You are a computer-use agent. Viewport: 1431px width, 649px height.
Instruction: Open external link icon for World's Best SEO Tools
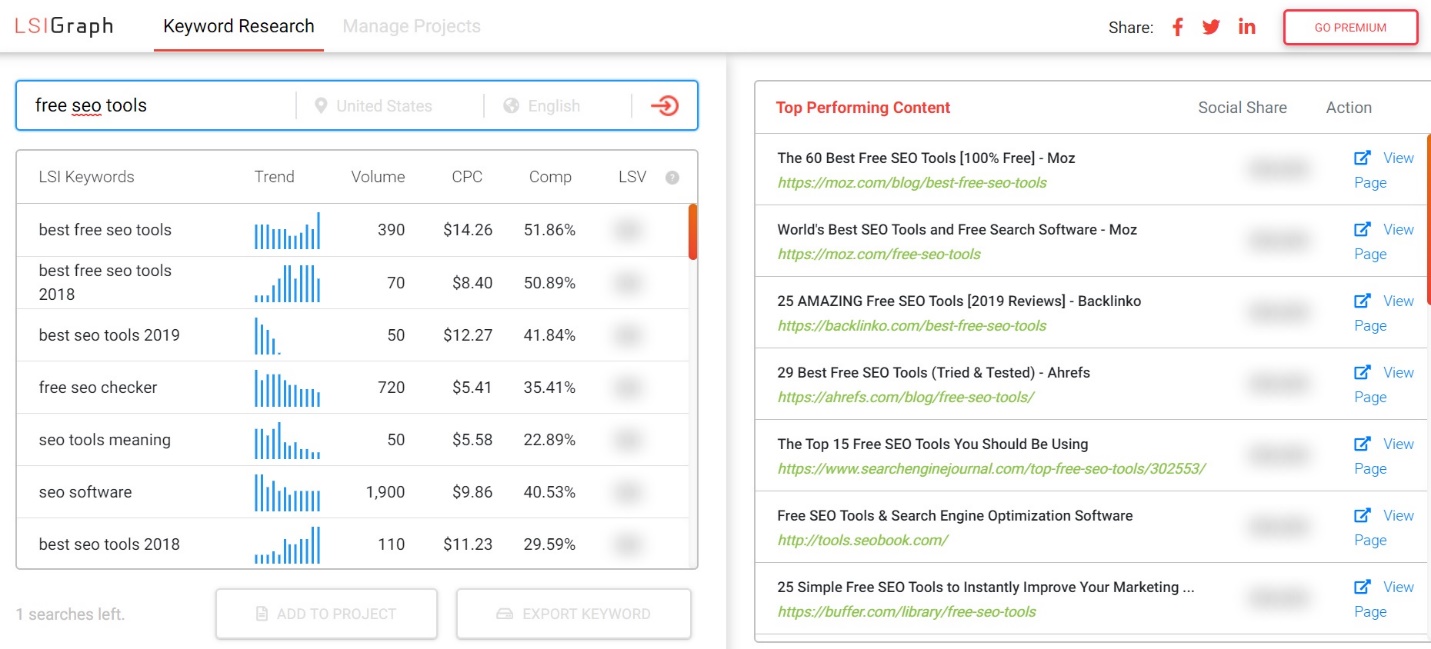click(x=1362, y=230)
